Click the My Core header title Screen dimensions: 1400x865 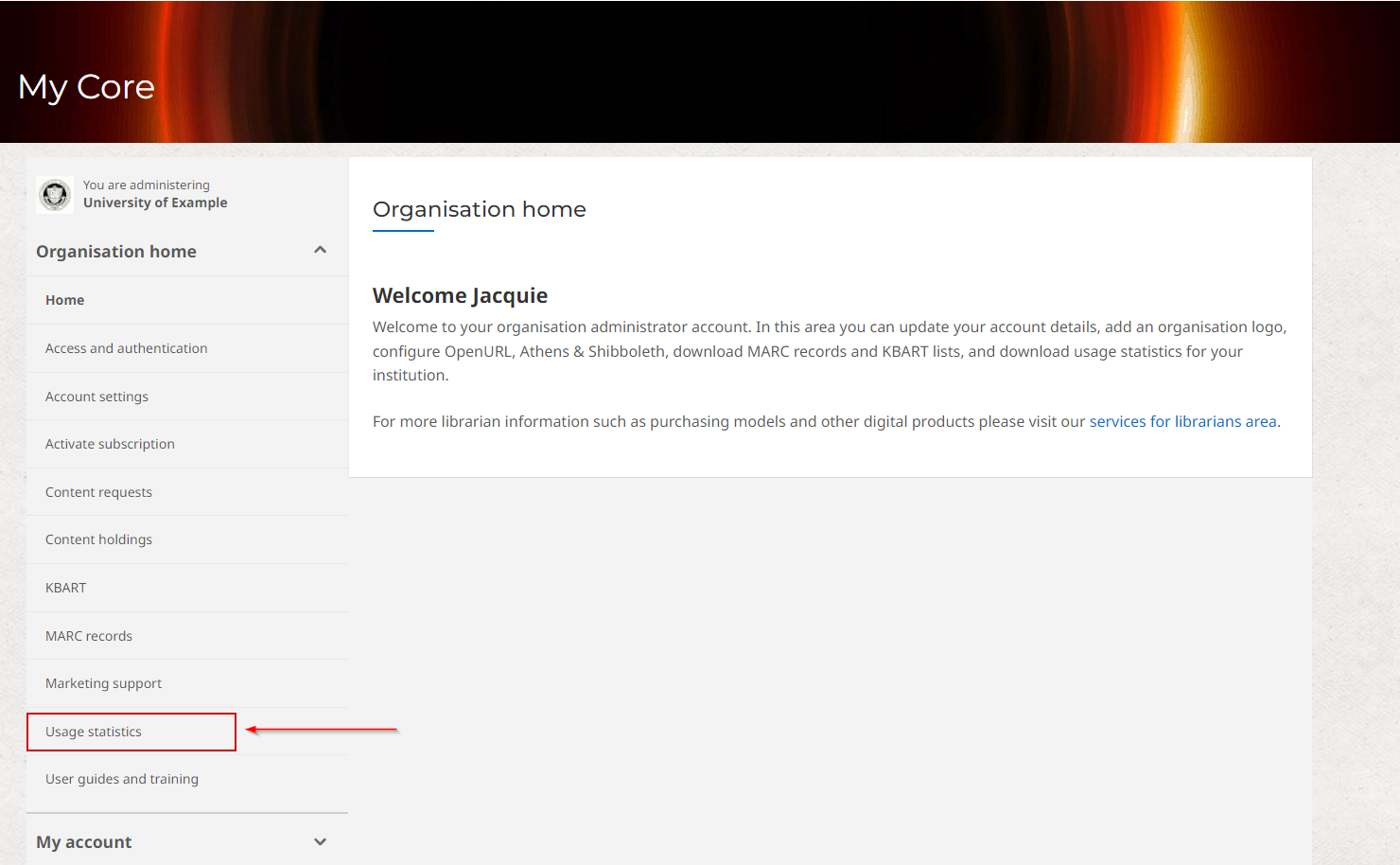click(86, 87)
